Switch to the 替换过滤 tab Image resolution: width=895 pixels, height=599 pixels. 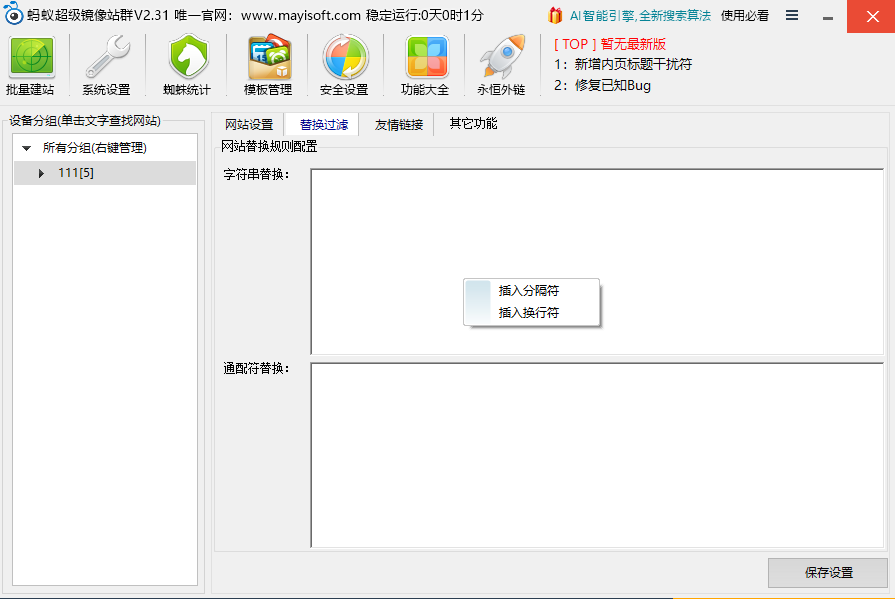coord(323,124)
